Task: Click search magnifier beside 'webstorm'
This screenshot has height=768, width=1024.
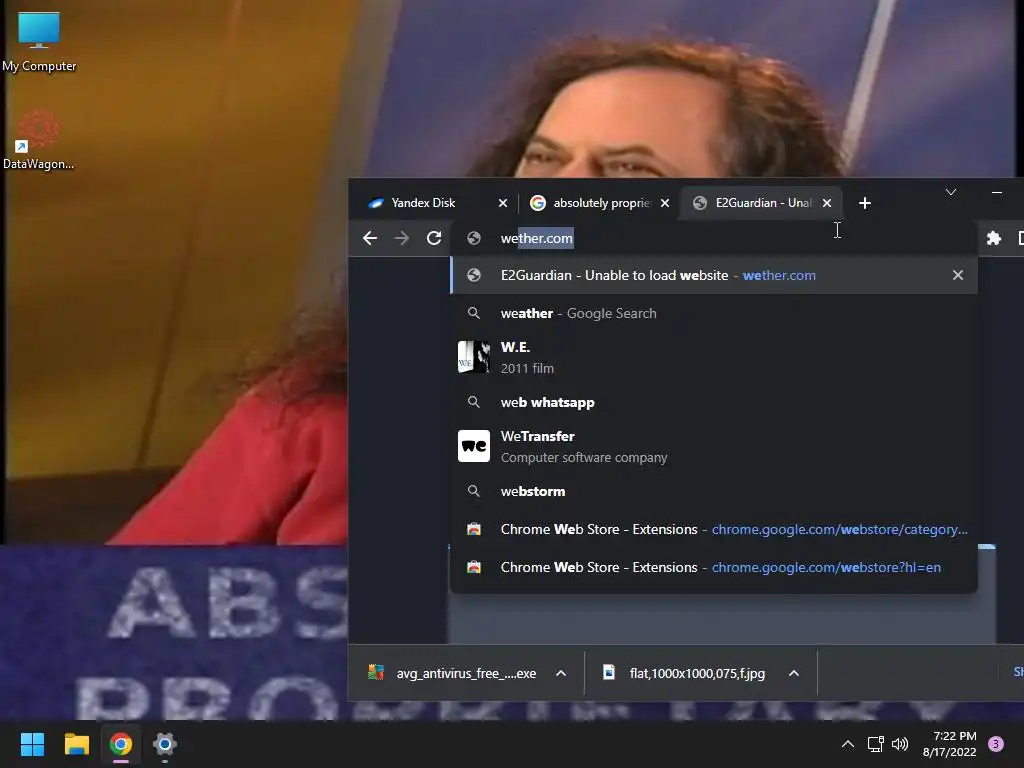Action: pos(474,491)
